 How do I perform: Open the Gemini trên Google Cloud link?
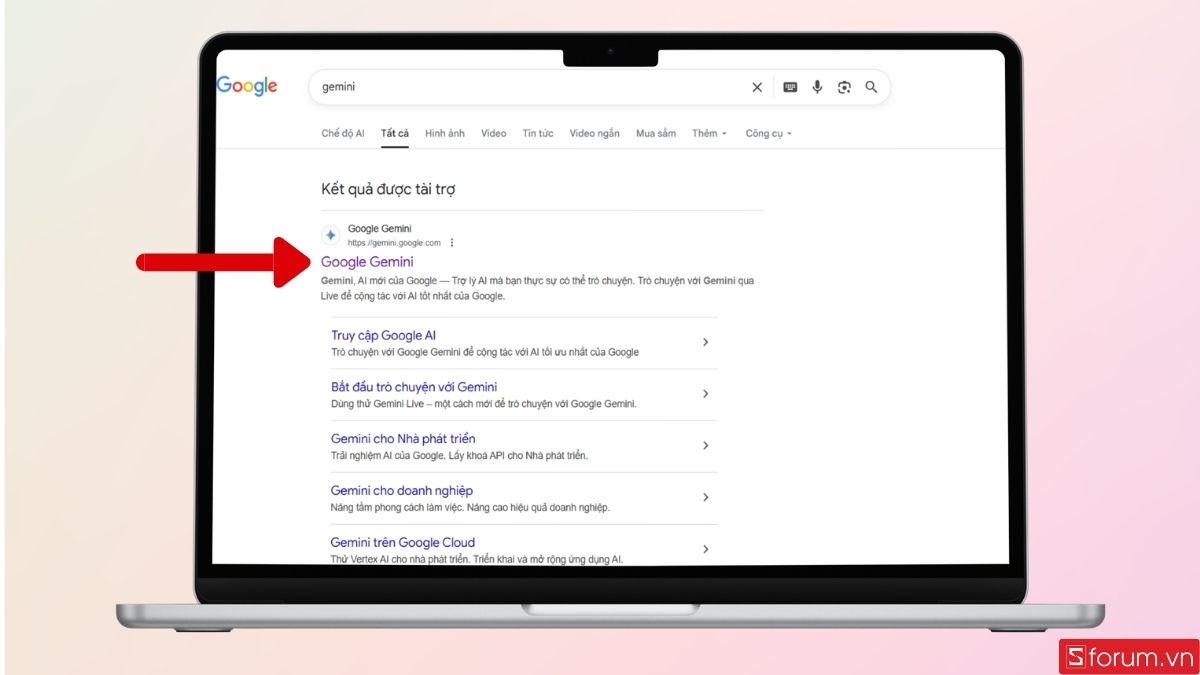403,542
